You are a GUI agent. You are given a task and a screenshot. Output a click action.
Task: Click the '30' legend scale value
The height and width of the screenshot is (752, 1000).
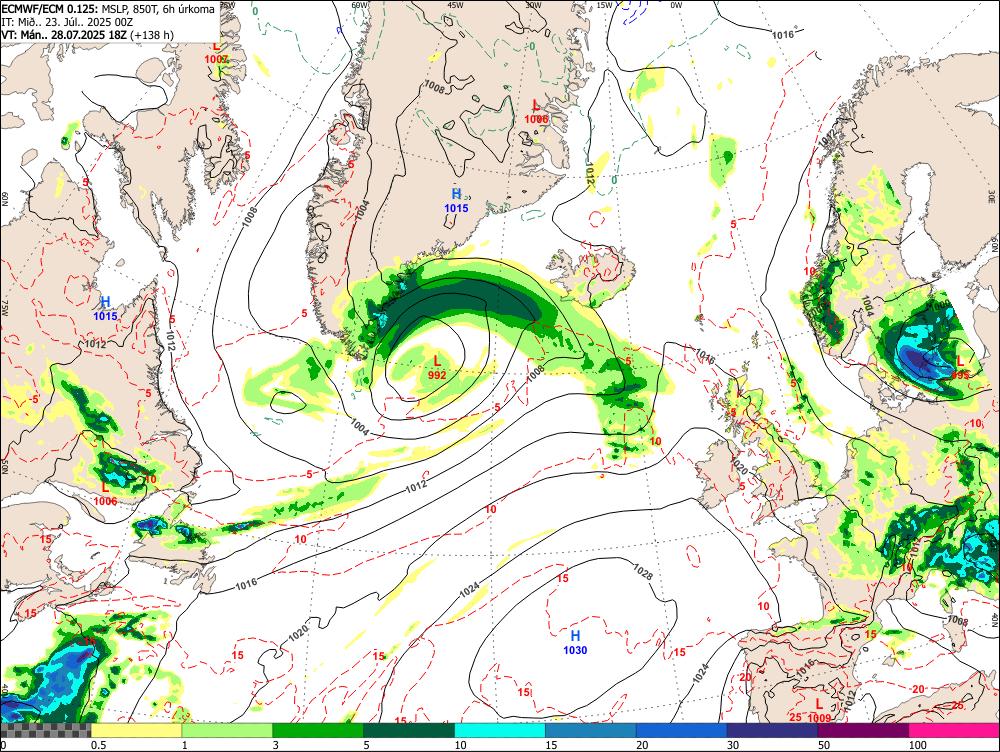[x=733, y=745]
